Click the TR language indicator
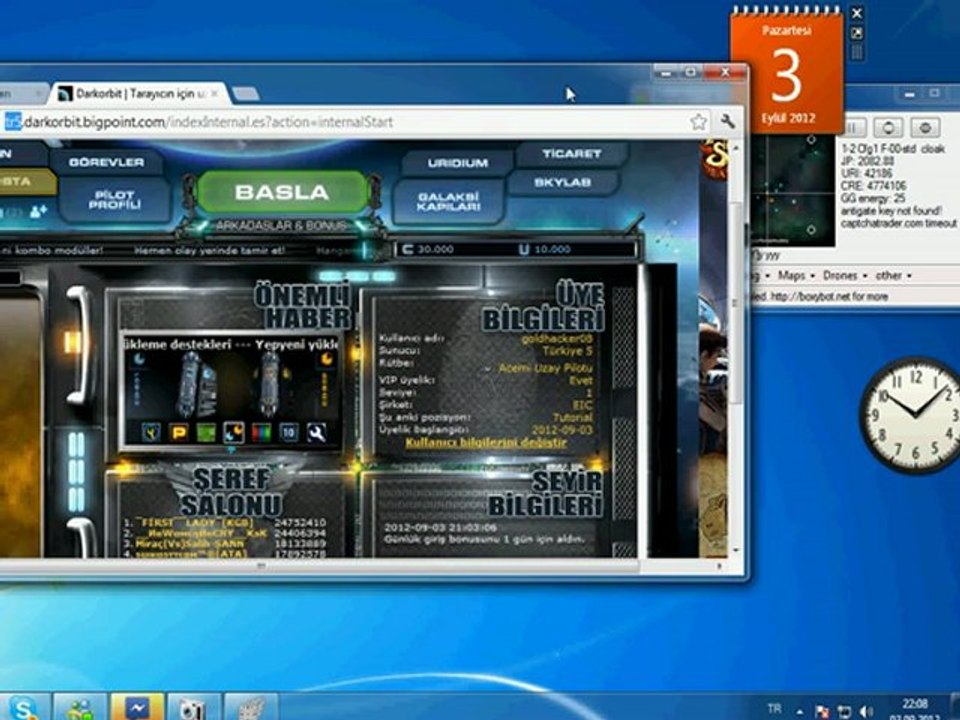The width and height of the screenshot is (960, 720). click(774, 708)
